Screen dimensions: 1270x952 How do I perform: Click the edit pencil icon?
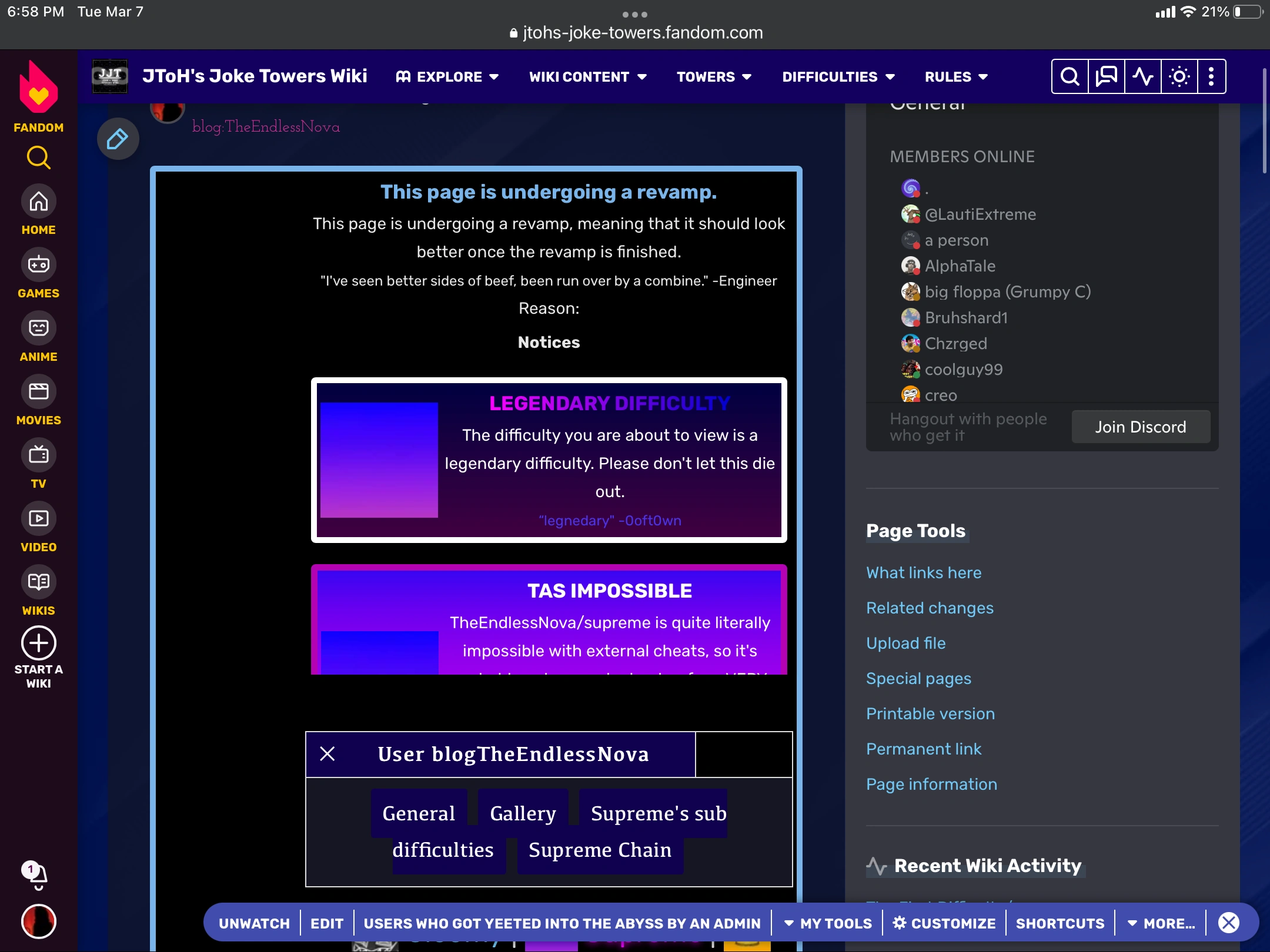pos(118,139)
